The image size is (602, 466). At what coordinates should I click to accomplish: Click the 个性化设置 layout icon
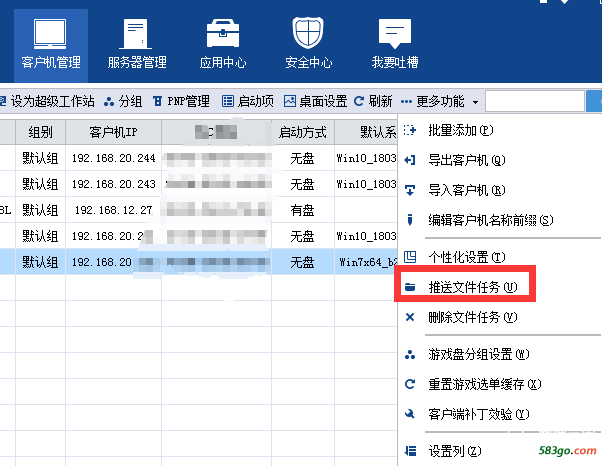pyautogui.click(x=410, y=256)
